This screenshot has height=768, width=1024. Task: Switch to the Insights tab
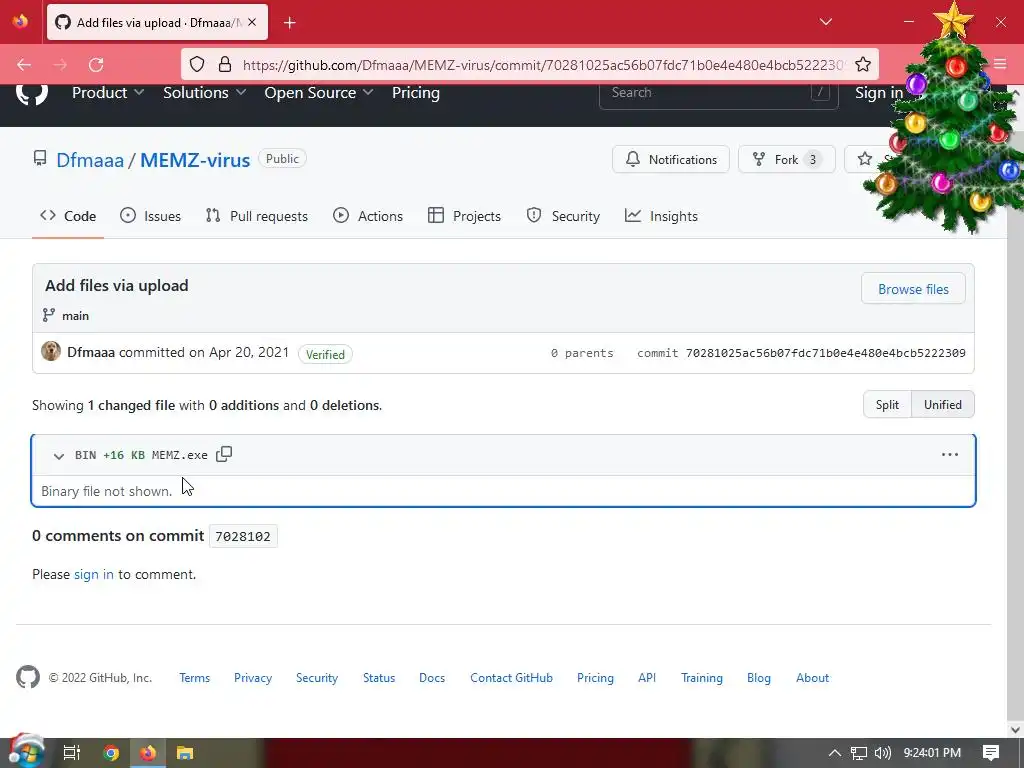[x=661, y=216]
